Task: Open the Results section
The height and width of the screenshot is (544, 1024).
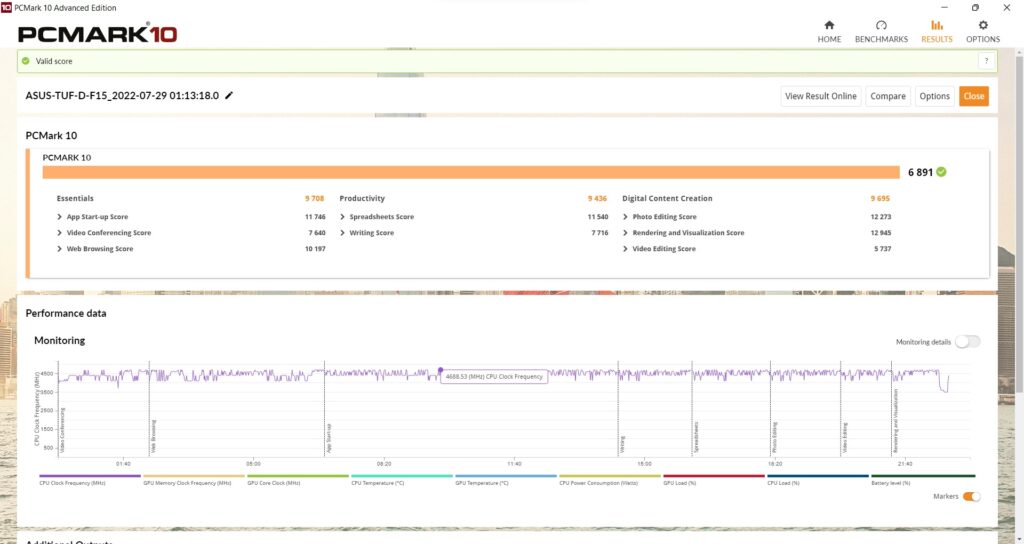Action: coord(936,31)
